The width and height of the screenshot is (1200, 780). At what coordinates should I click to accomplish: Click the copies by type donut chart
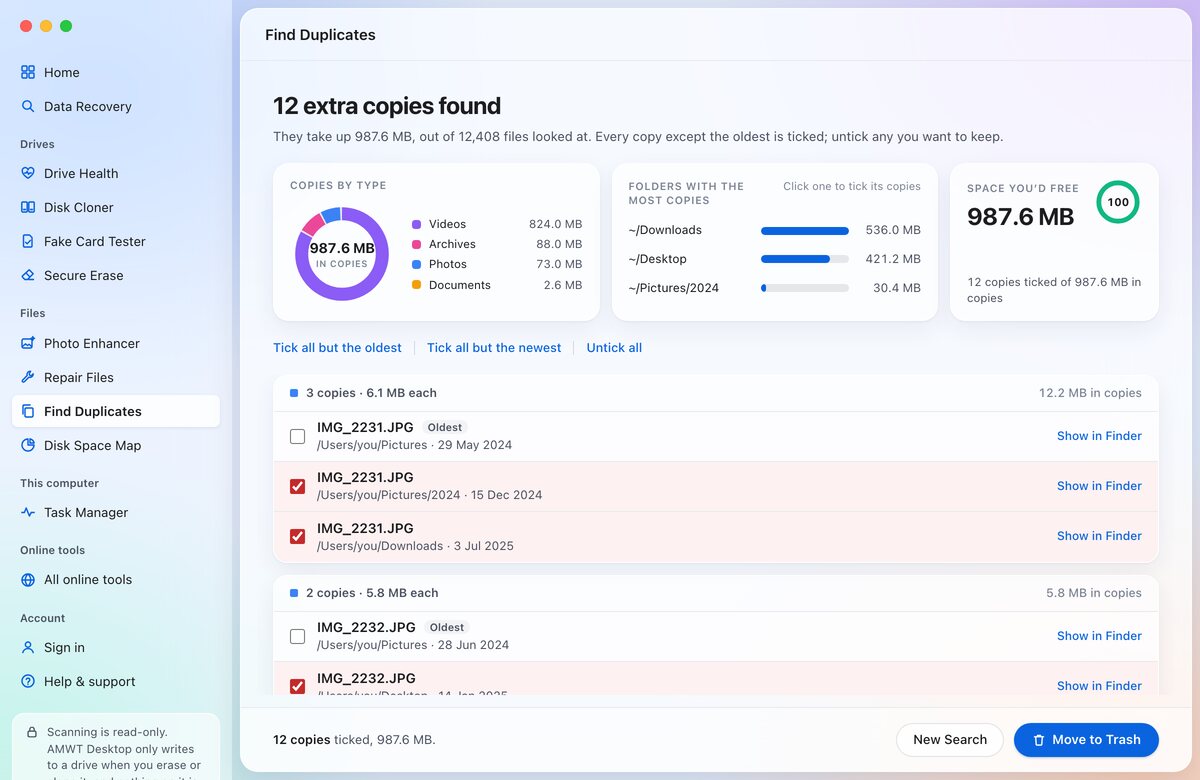click(x=342, y=254)
